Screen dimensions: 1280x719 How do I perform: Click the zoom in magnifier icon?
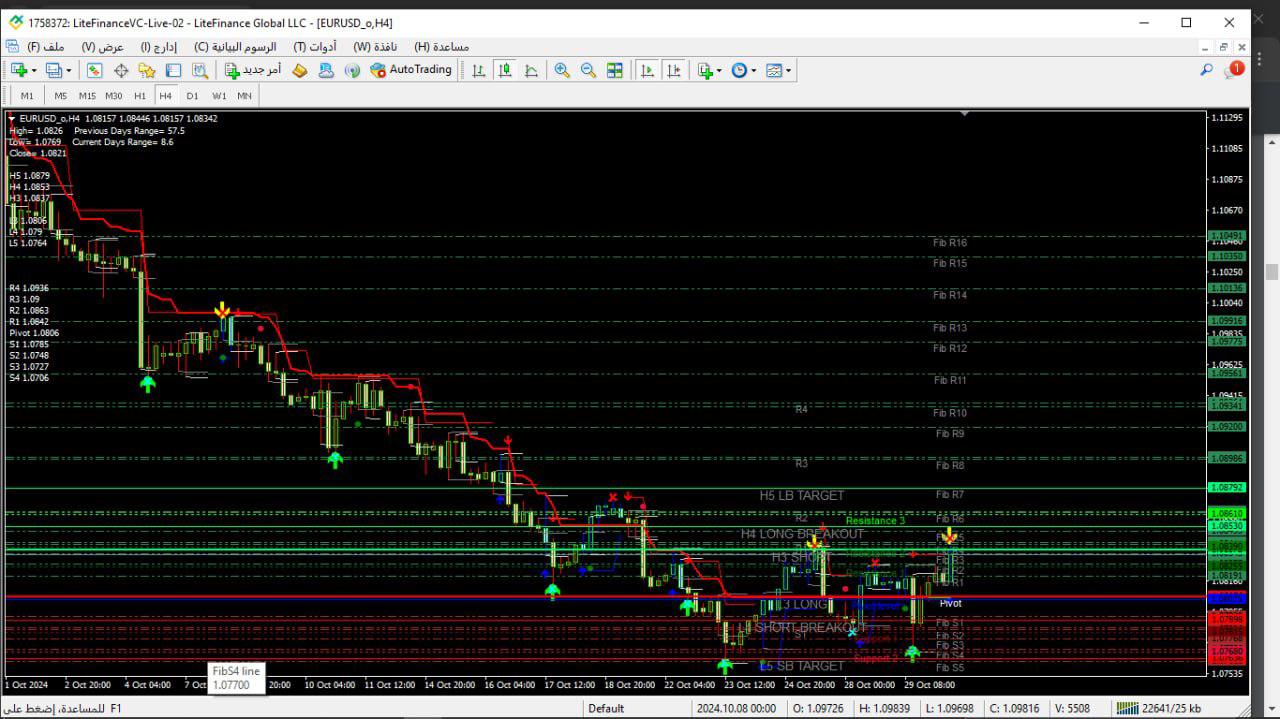click(x=562, y=70)
